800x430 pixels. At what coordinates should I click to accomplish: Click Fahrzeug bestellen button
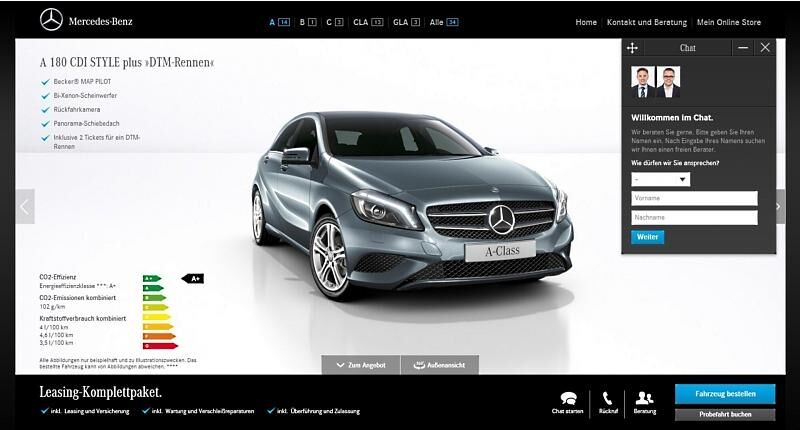[725, 394]
